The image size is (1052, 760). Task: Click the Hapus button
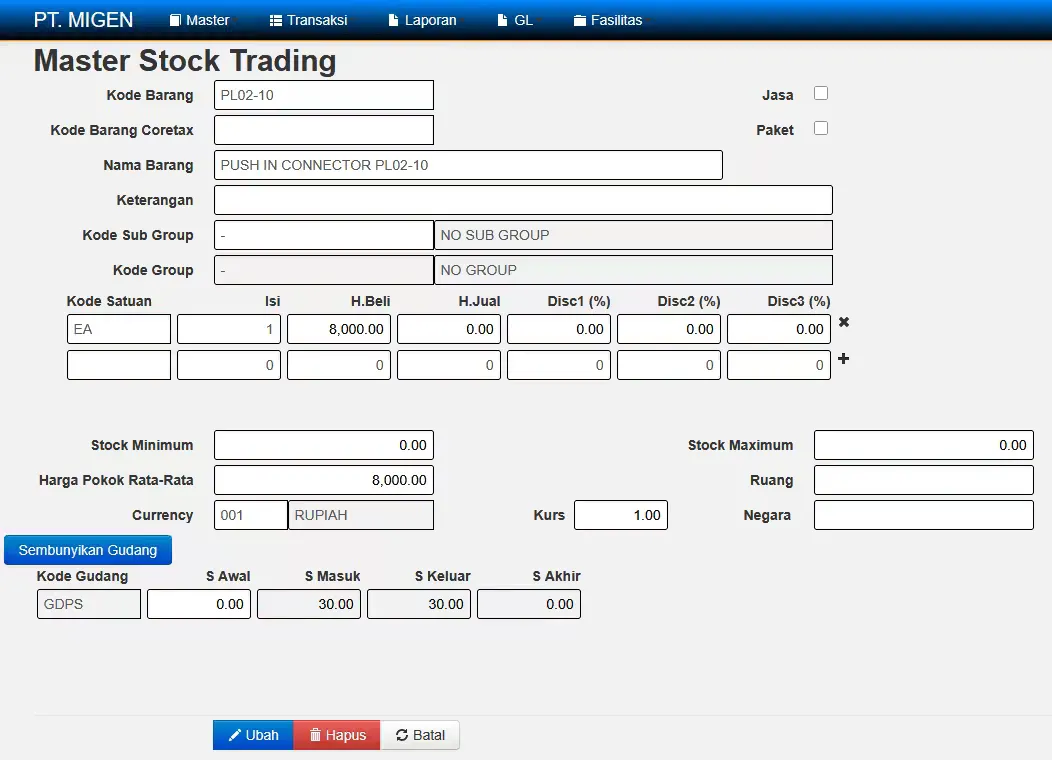tap(337, 735)
